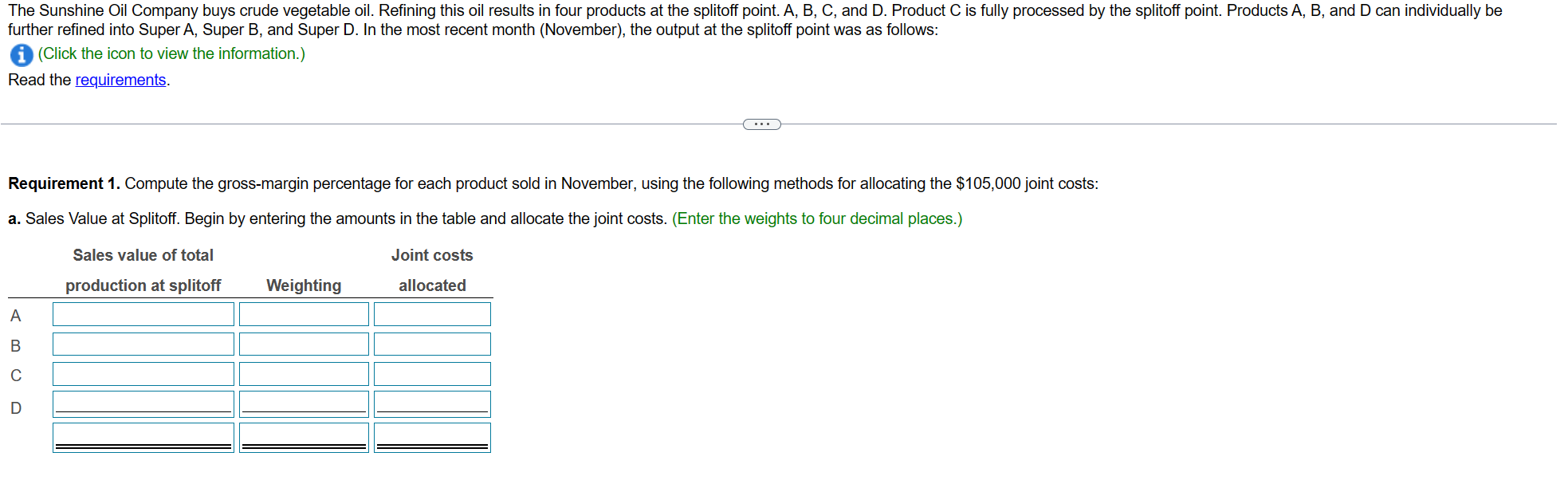Screen dimensions: 1568x484
Task: Expand the ellipsis divider control
Action: point(761,124)
